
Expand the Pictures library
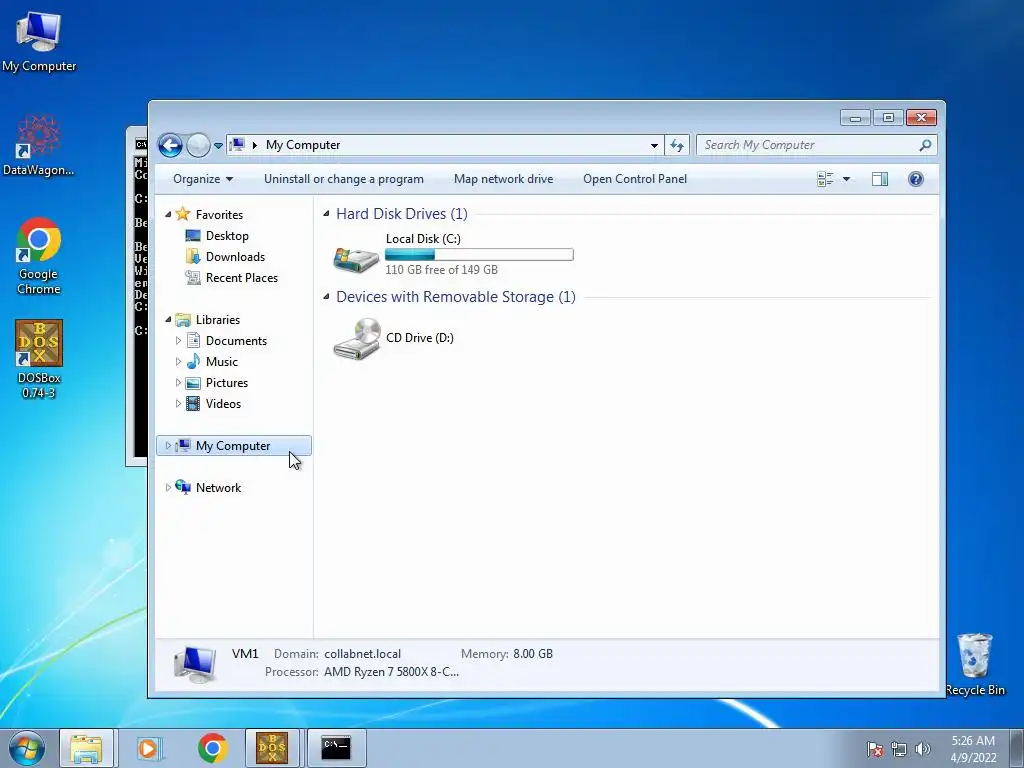click(x=178, y=383)
